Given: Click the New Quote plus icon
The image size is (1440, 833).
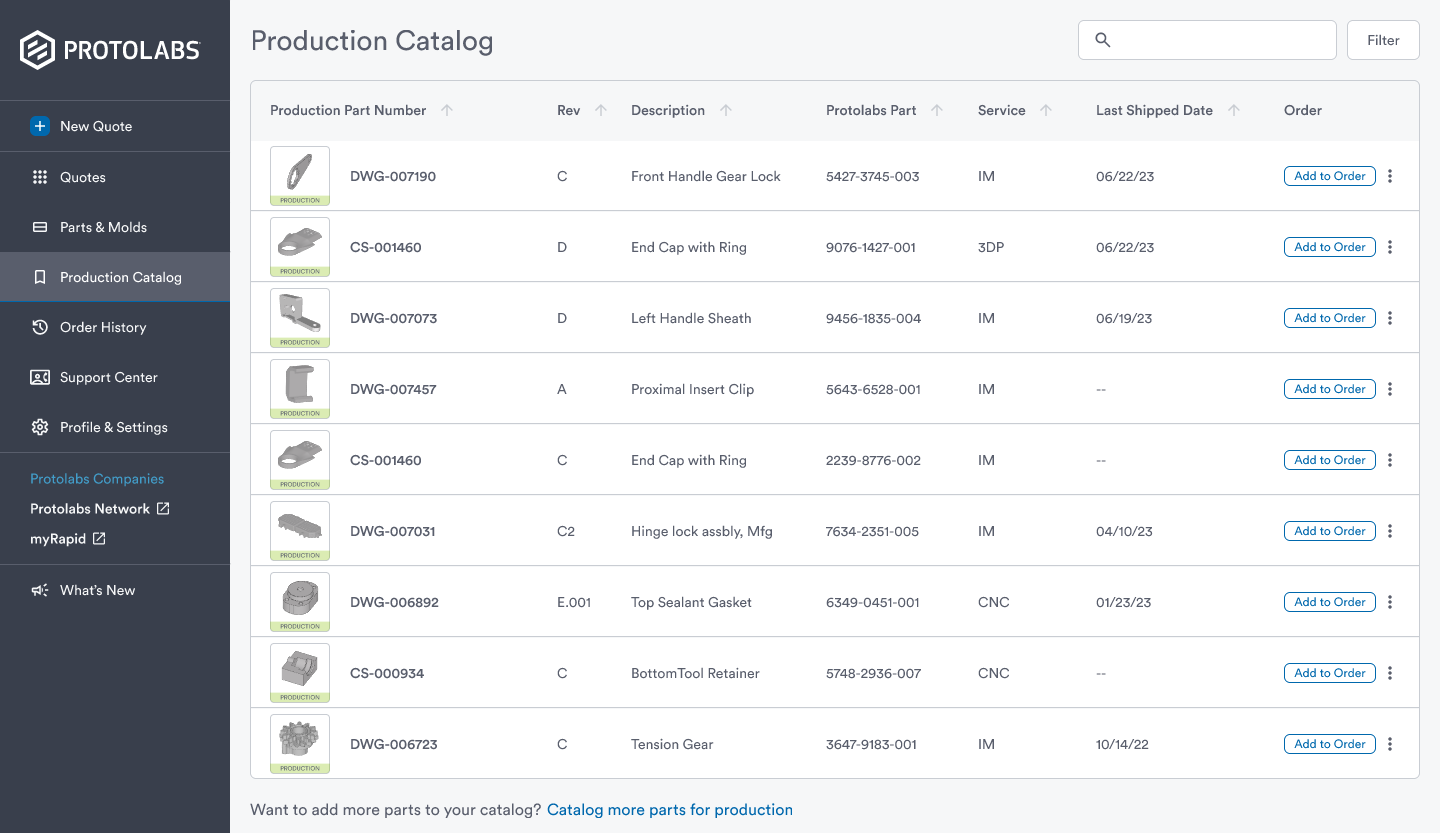Looking at the screenshot, I should (40, 126).
